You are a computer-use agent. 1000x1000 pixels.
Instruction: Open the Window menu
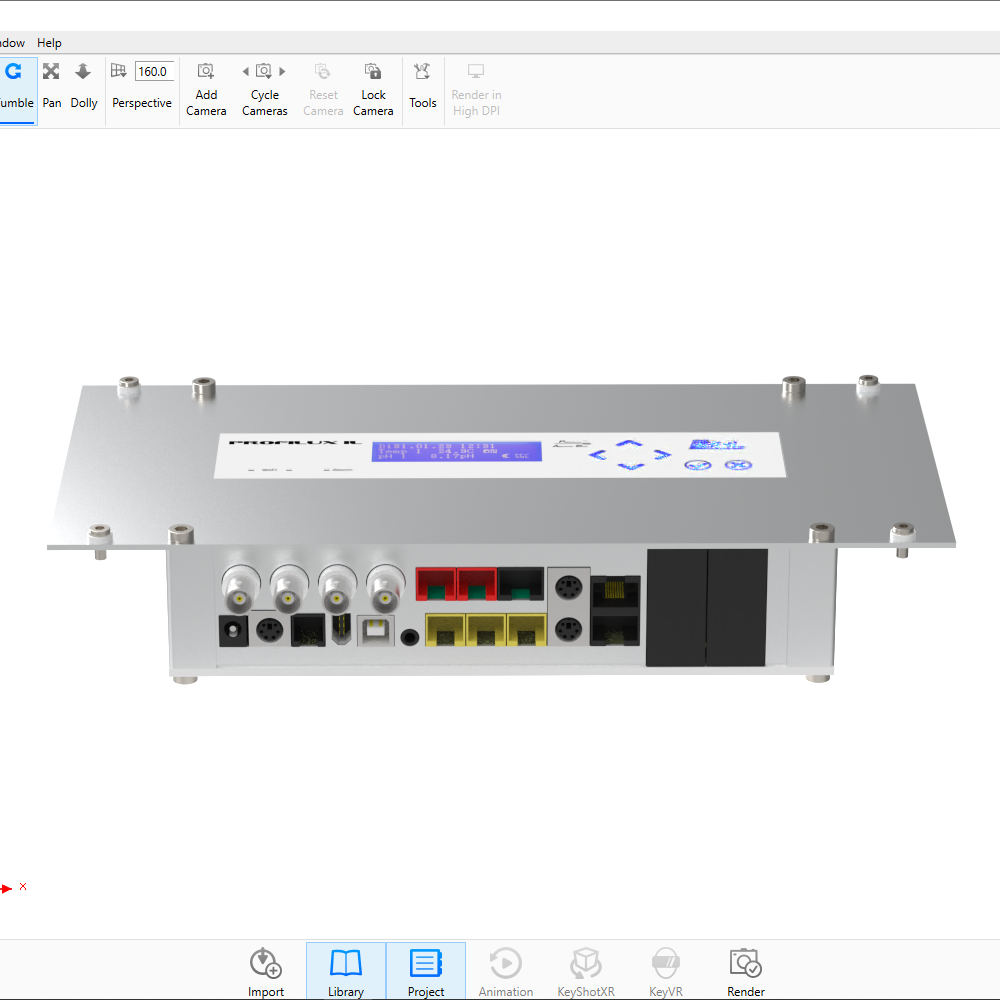click(10, 43)
